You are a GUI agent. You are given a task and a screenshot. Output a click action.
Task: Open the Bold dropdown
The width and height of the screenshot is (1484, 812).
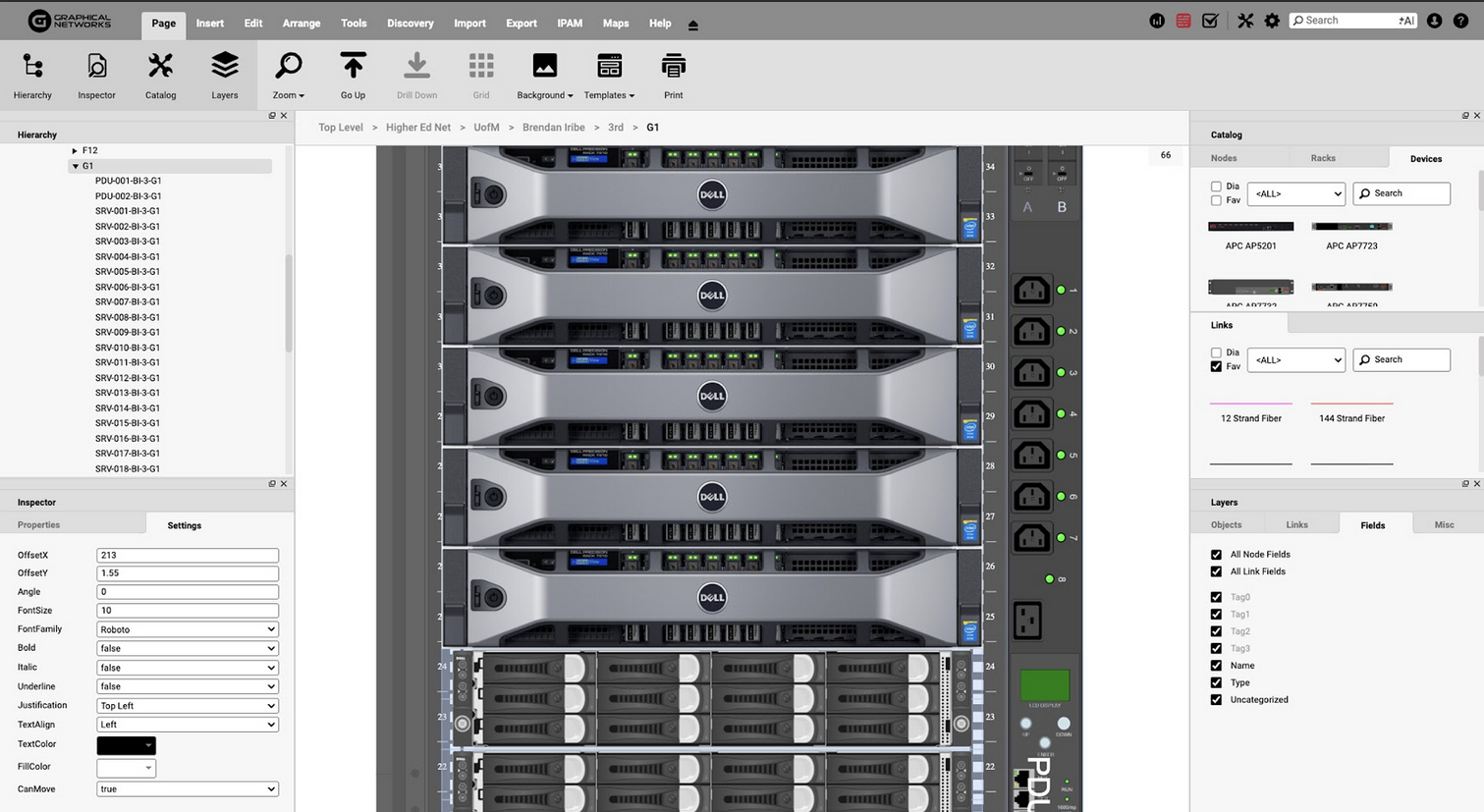[187, 648]
